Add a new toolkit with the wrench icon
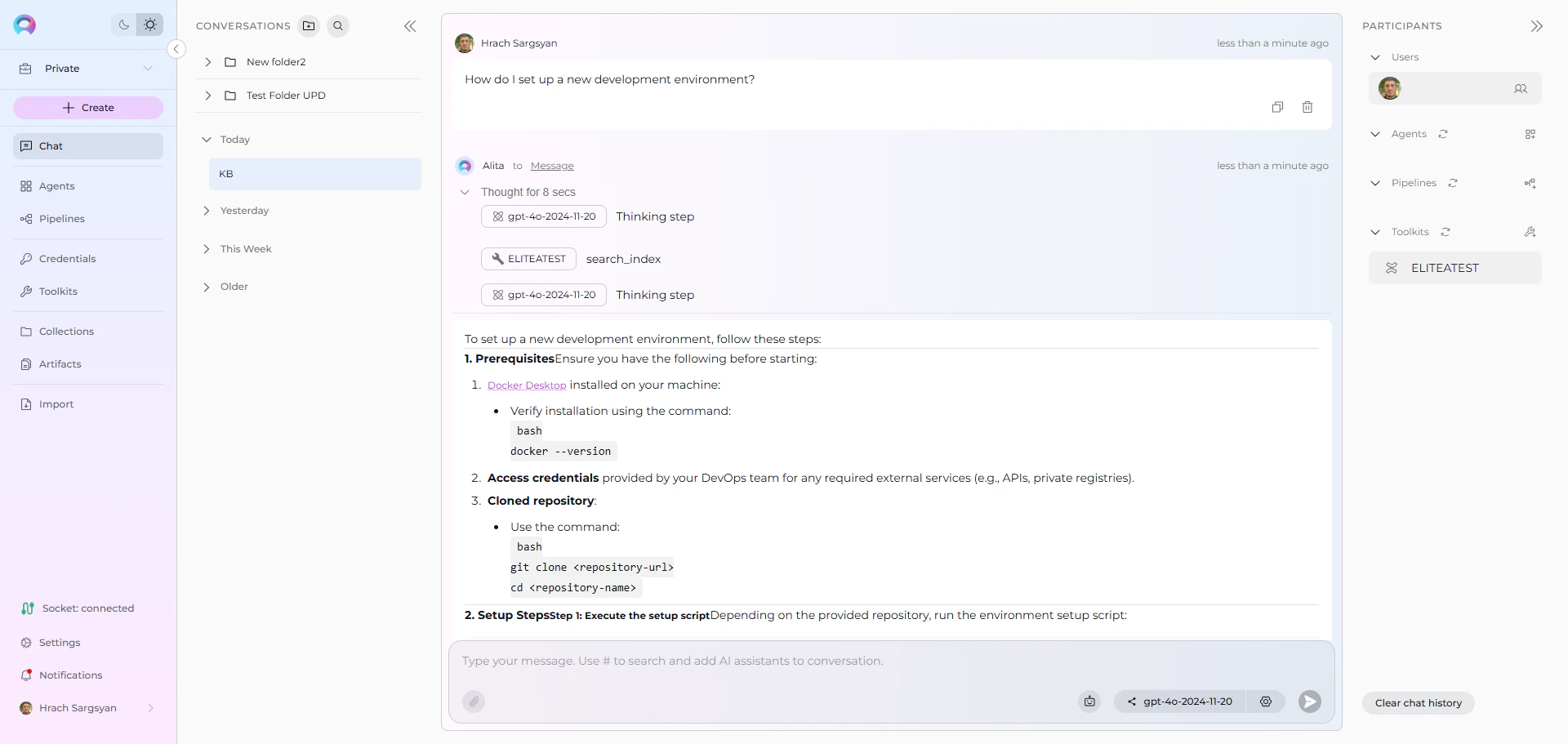Screen dimensions: 1568x744 pos(1530,232)
